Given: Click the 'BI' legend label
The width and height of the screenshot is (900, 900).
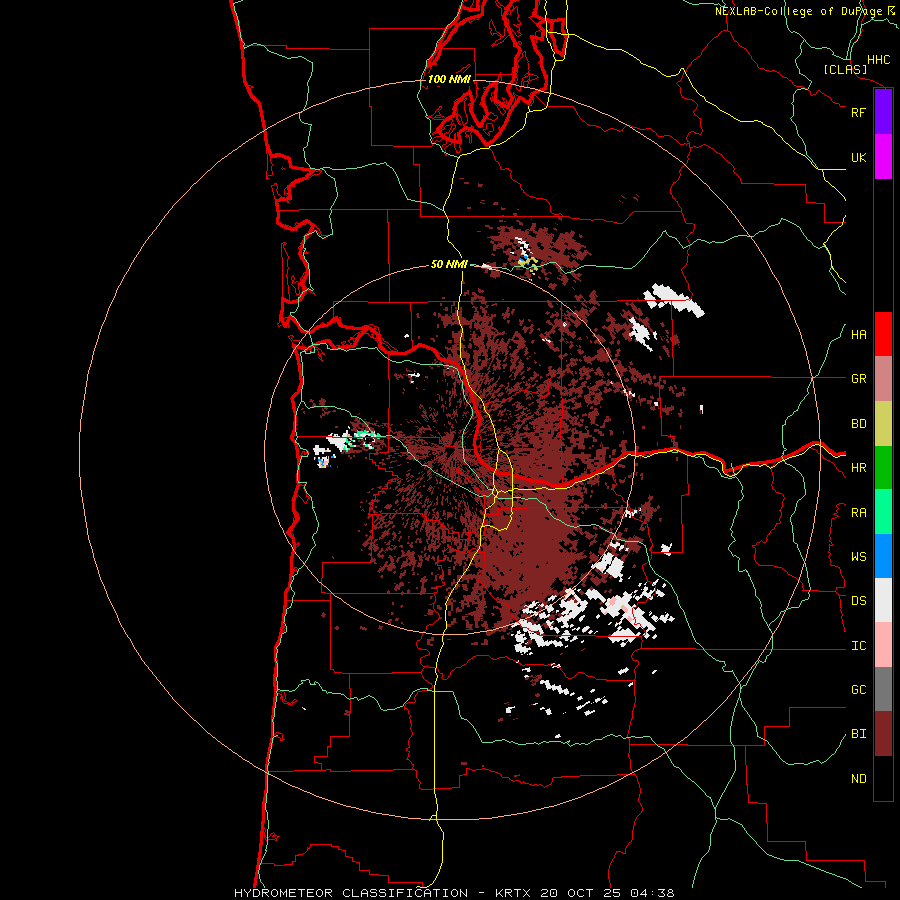Looking at the screenshot, I should point(858,734).
